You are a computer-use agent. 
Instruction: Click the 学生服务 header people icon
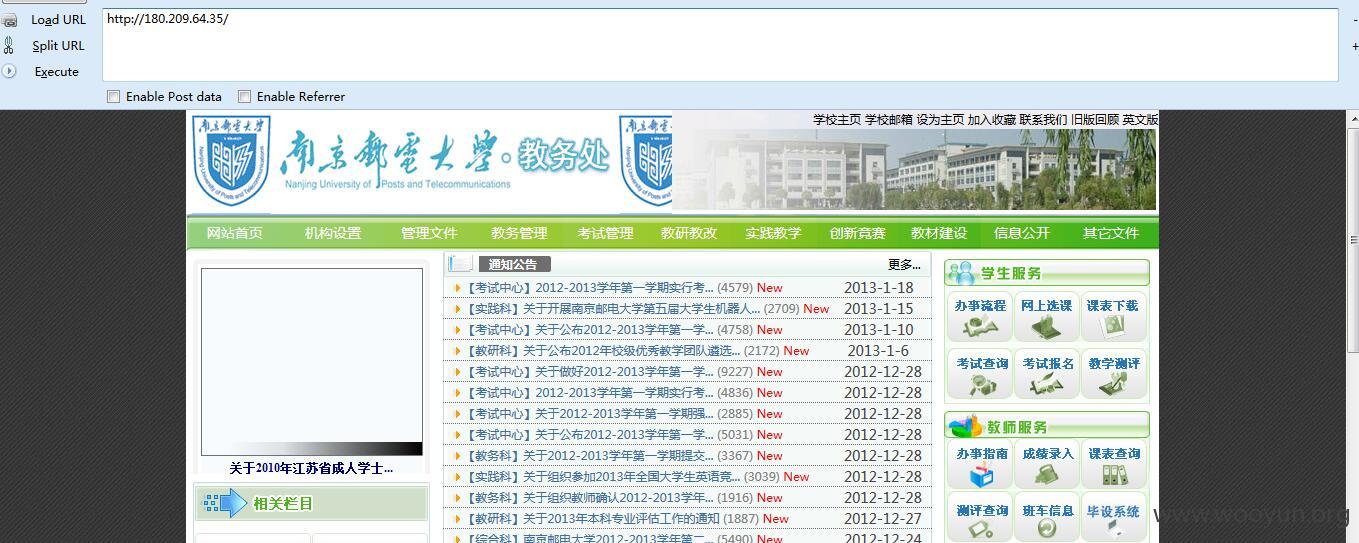pyautogui.click(x=962, y=272)
